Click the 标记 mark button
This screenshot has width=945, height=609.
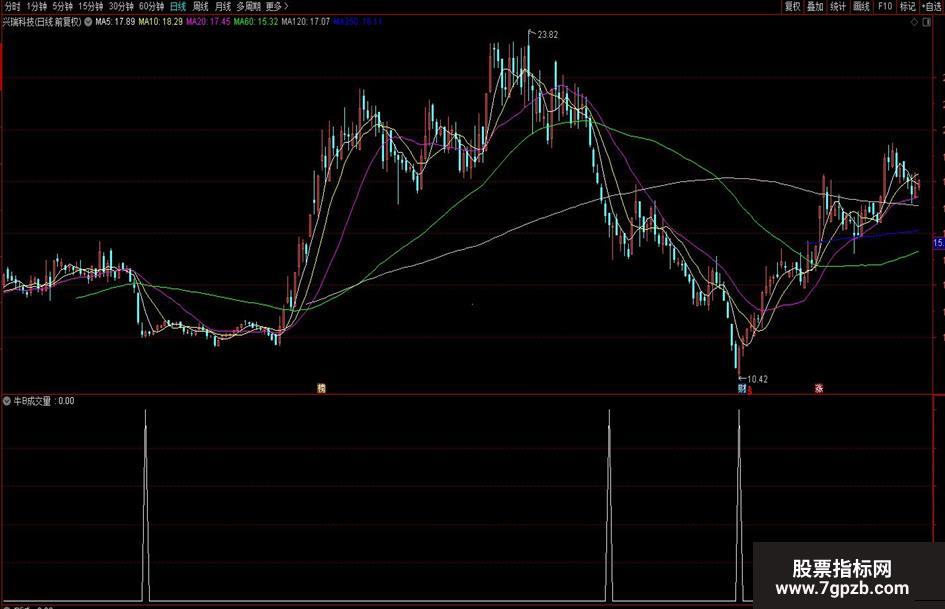(907, 7)
